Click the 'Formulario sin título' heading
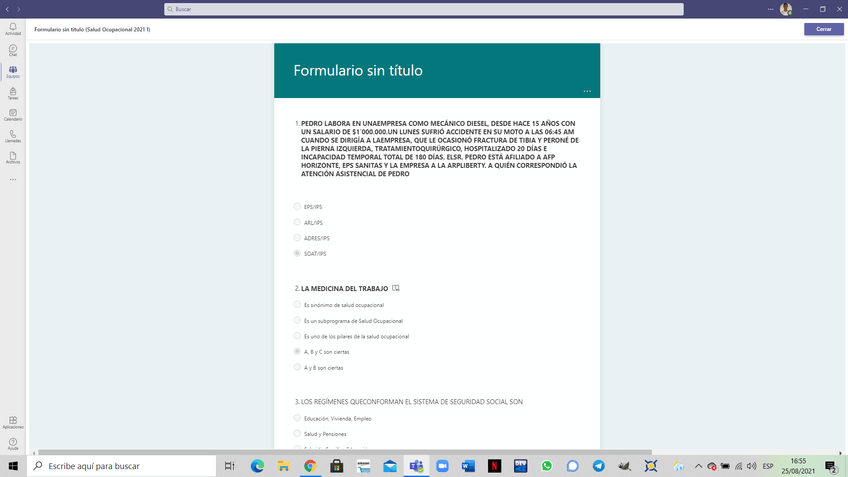The height and width of the screenshot is (477, 848). [358, 70]
